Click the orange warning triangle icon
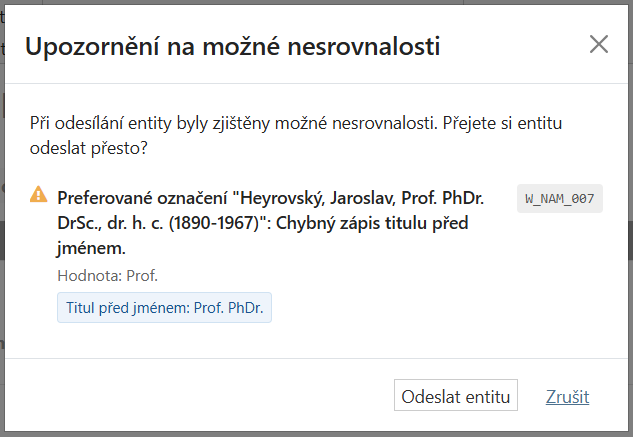 (39, 194)
